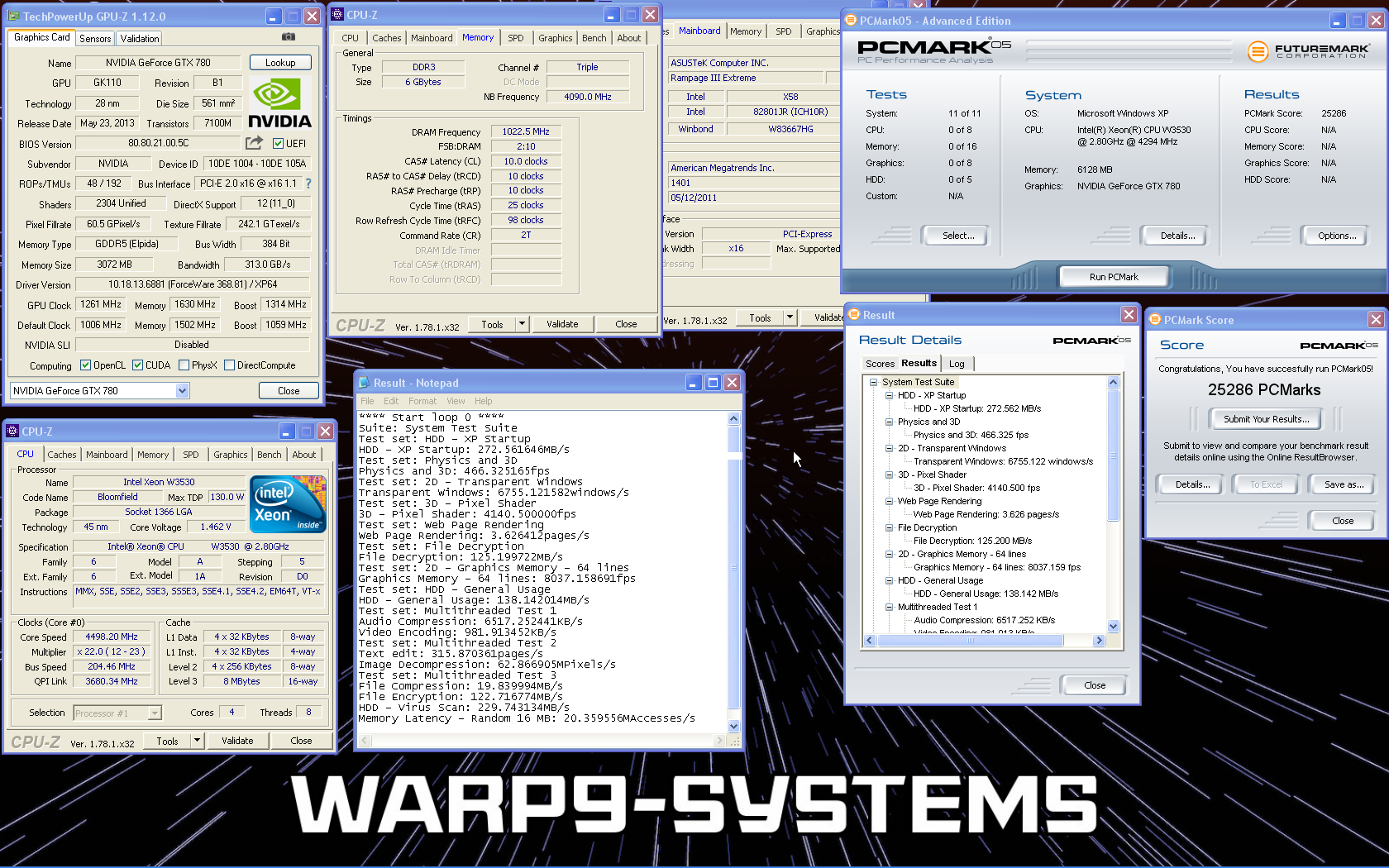Toggle the CUDA checkbox

[138, 365]
